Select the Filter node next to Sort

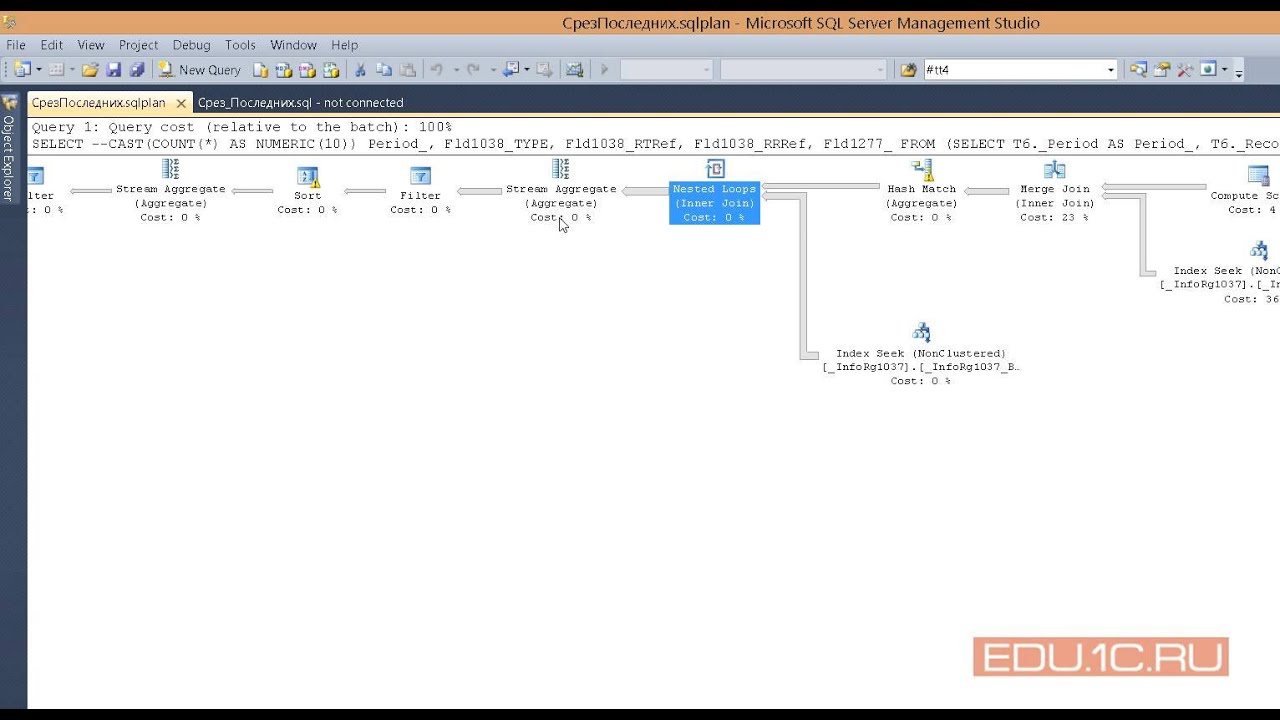pyautogui.click(x=420, y=189)
